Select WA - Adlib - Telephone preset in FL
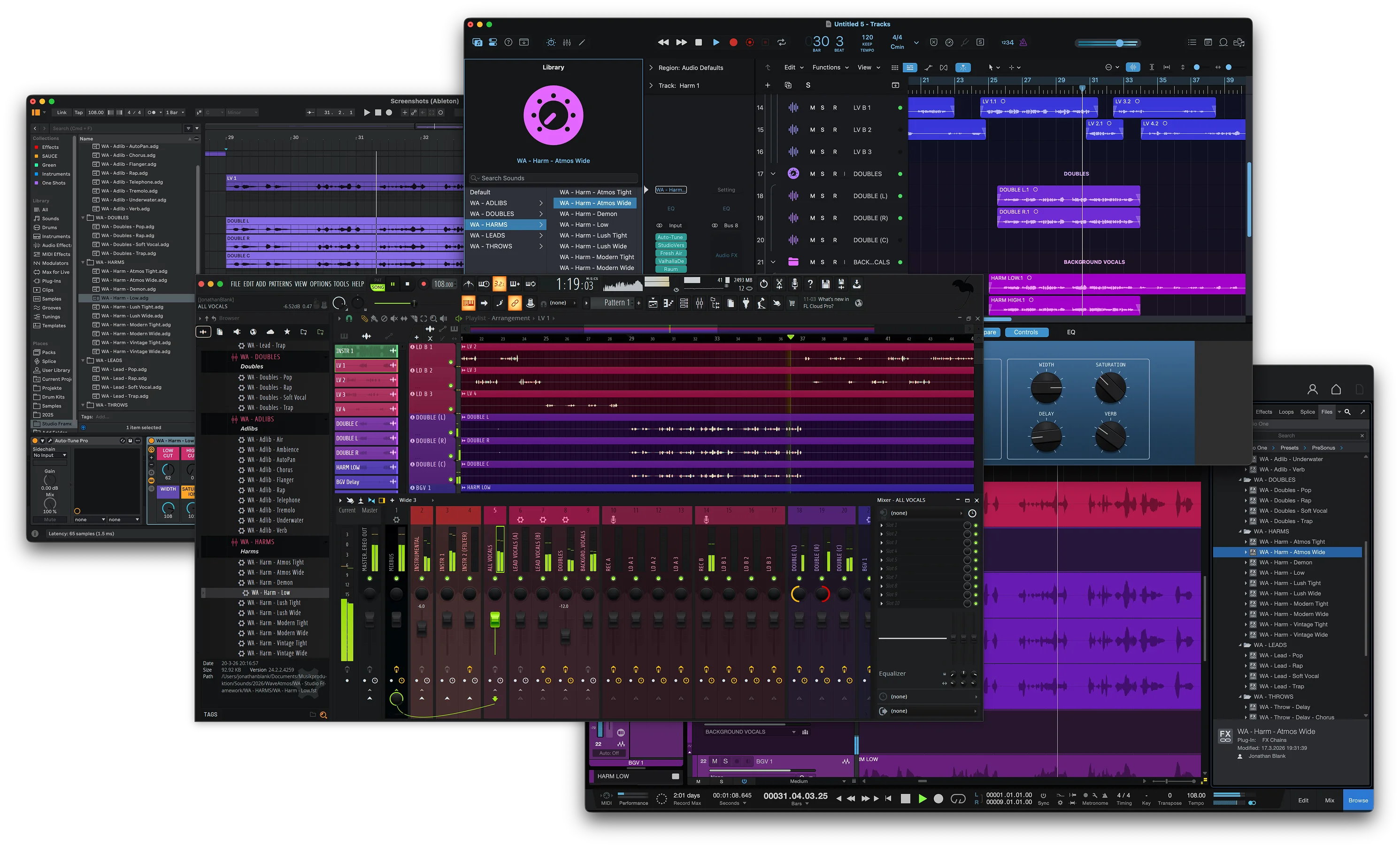Screen dimensions: 1400x847 [x=274, y=500]
